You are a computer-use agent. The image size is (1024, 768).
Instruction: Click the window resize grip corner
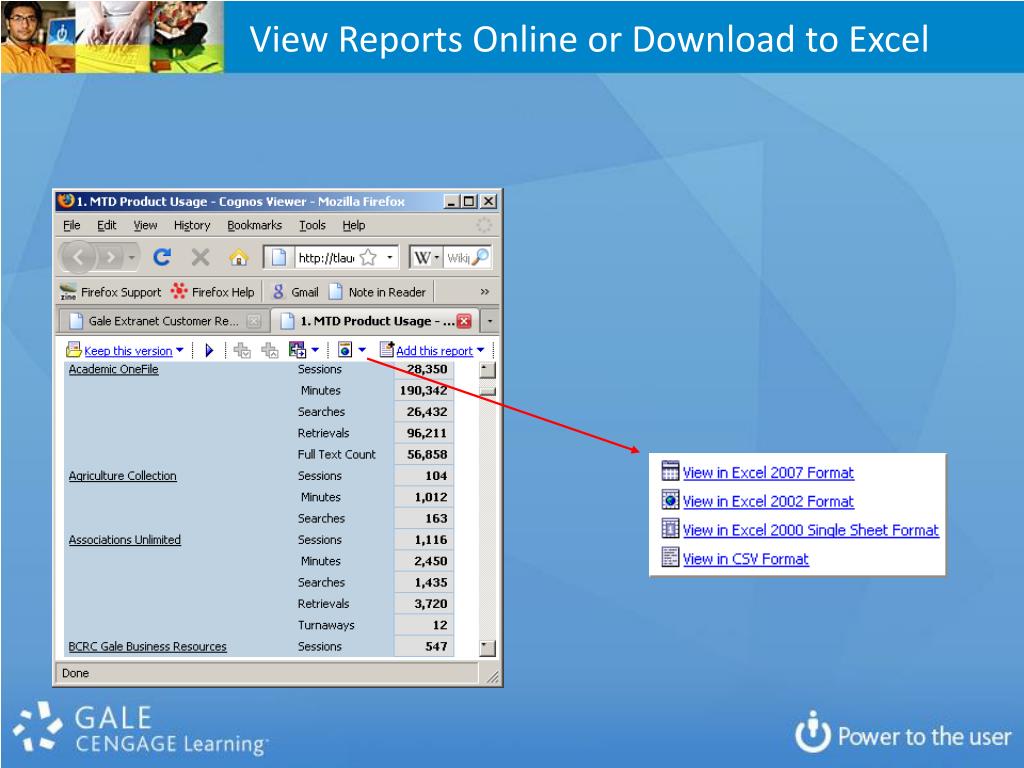tap(493, 677)
